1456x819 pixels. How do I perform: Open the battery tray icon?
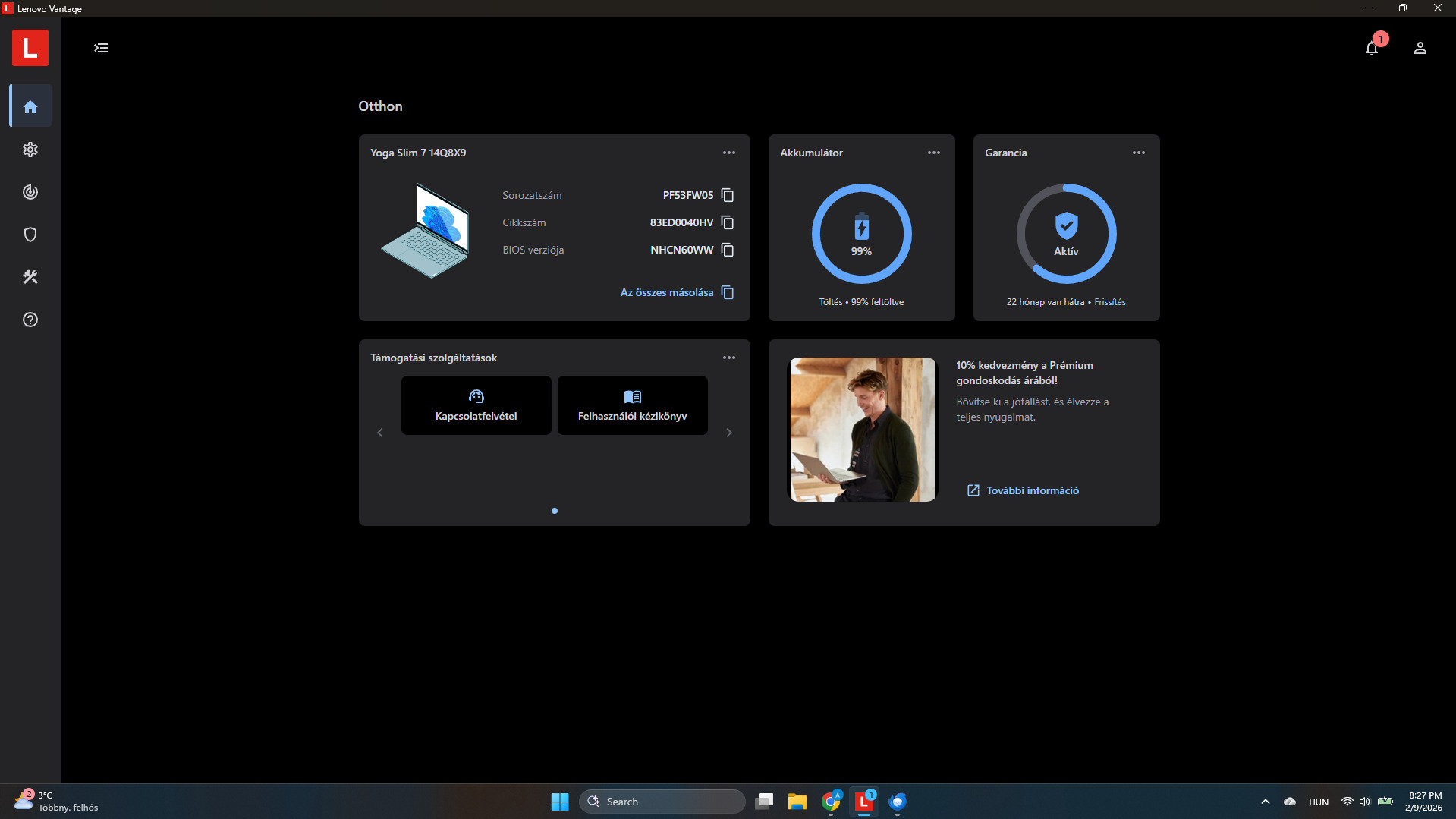coord(1385,802)
